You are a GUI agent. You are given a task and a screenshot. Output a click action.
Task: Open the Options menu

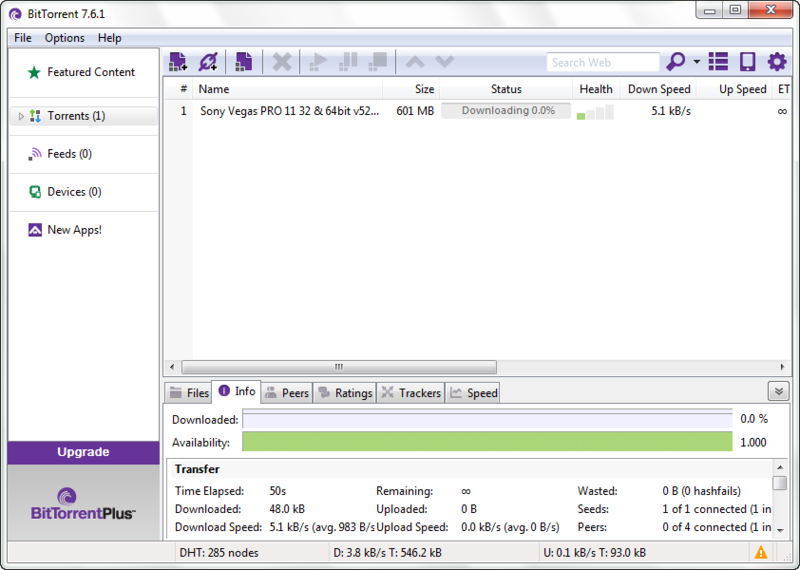[x=64, y=38]
